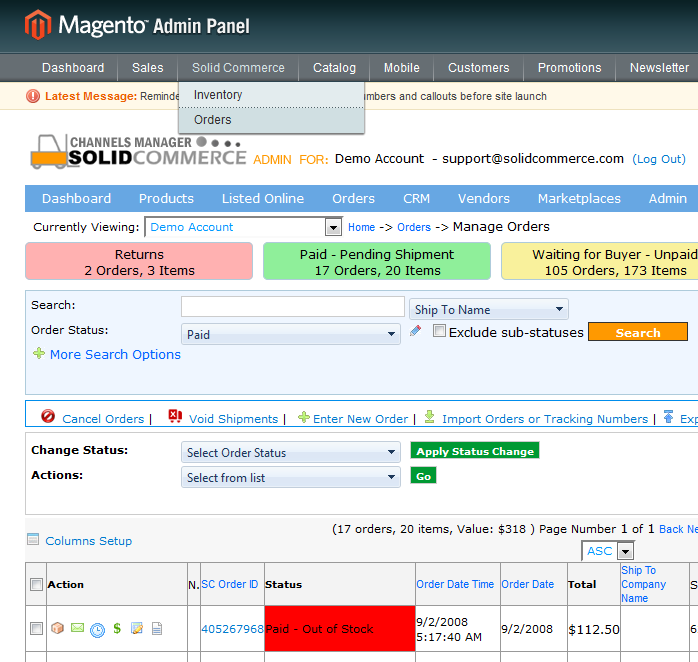Open the Select Order Status dropdown
Viewport: 698px width, 662px height.
tap(291, 452)
